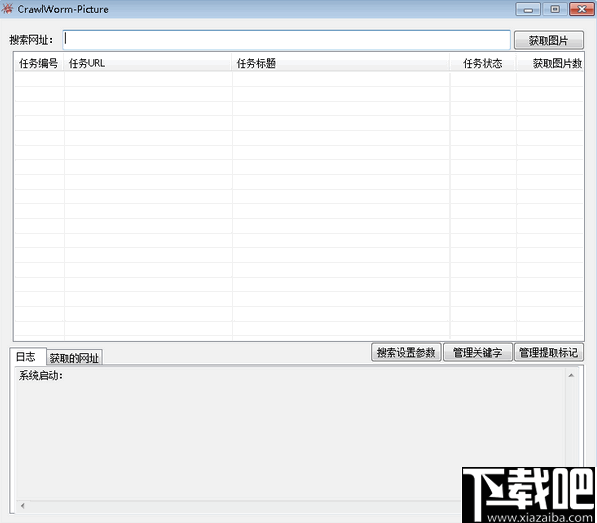Sort by 获取图片数 column header
Screen dimensions: 597x523
[x=550, y=63]
